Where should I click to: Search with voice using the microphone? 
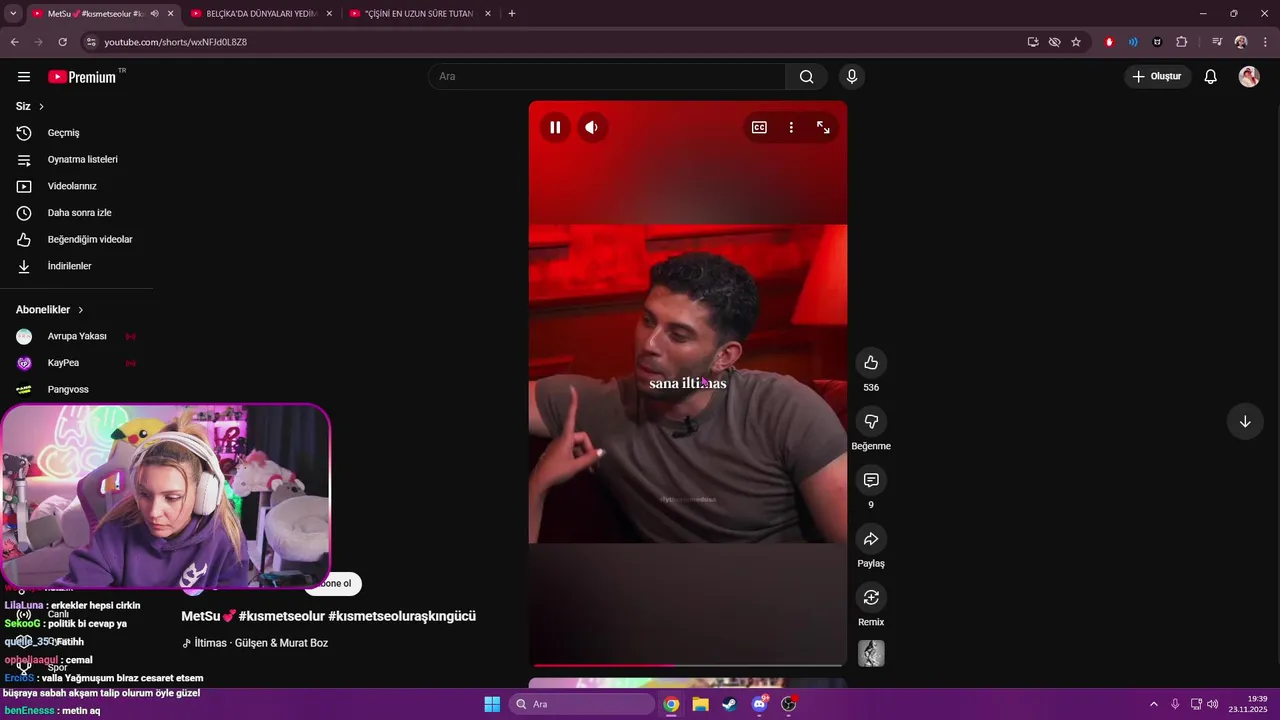[x=852, y=76]
